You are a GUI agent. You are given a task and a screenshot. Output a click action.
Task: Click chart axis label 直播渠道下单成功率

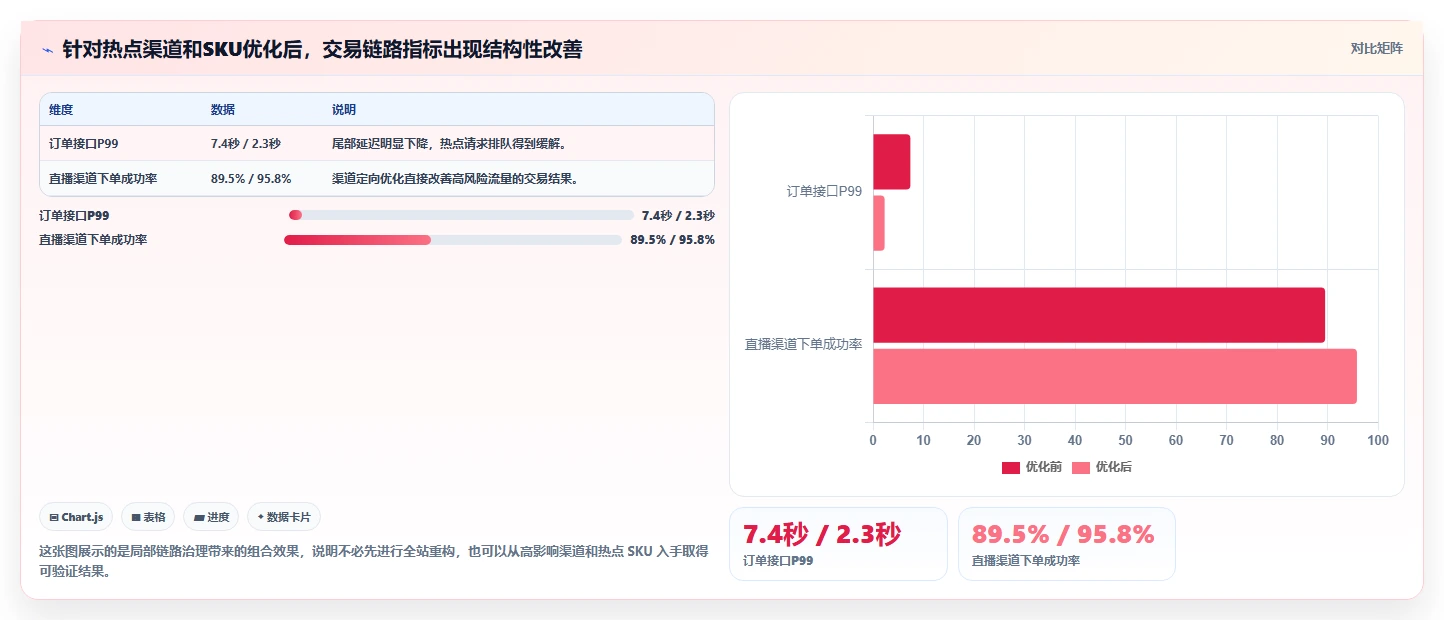click(804, 345)
